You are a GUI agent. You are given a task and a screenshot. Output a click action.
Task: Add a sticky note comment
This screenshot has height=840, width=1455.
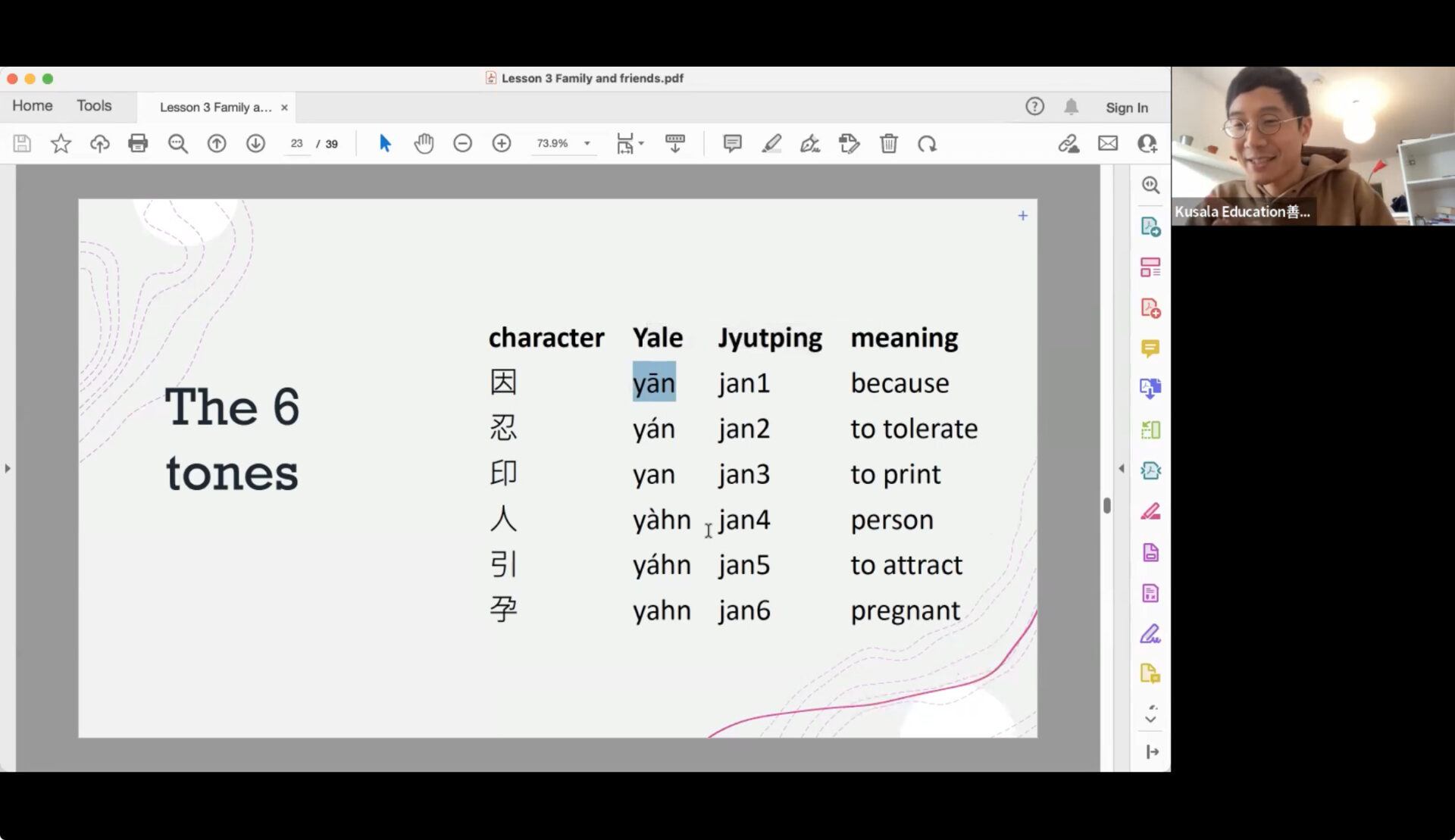coord(732,143)
